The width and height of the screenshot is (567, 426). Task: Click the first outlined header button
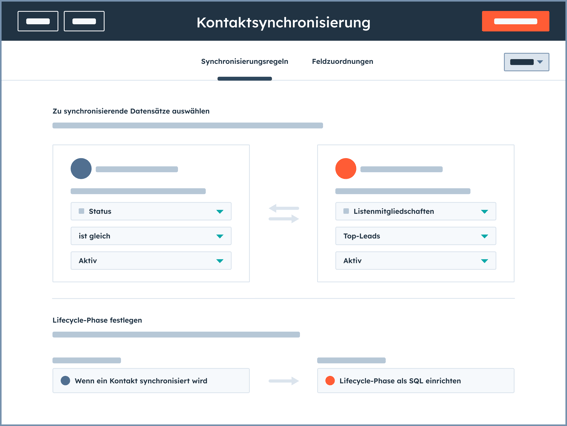point(38,21)
